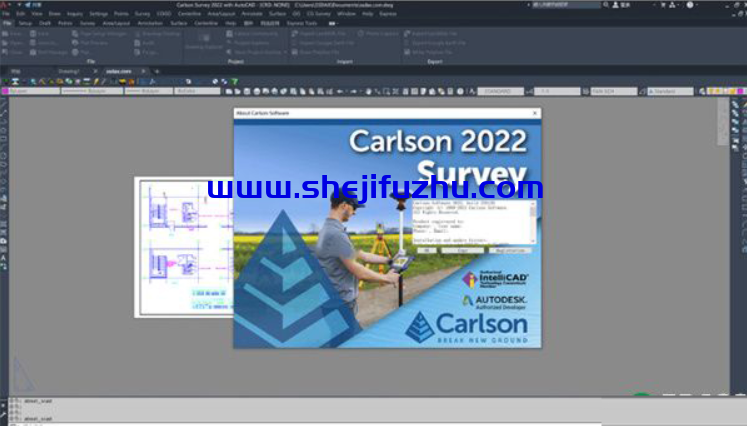Add a new drawing tab with plus
Screen dimensions: 747x426
[157, 71]
